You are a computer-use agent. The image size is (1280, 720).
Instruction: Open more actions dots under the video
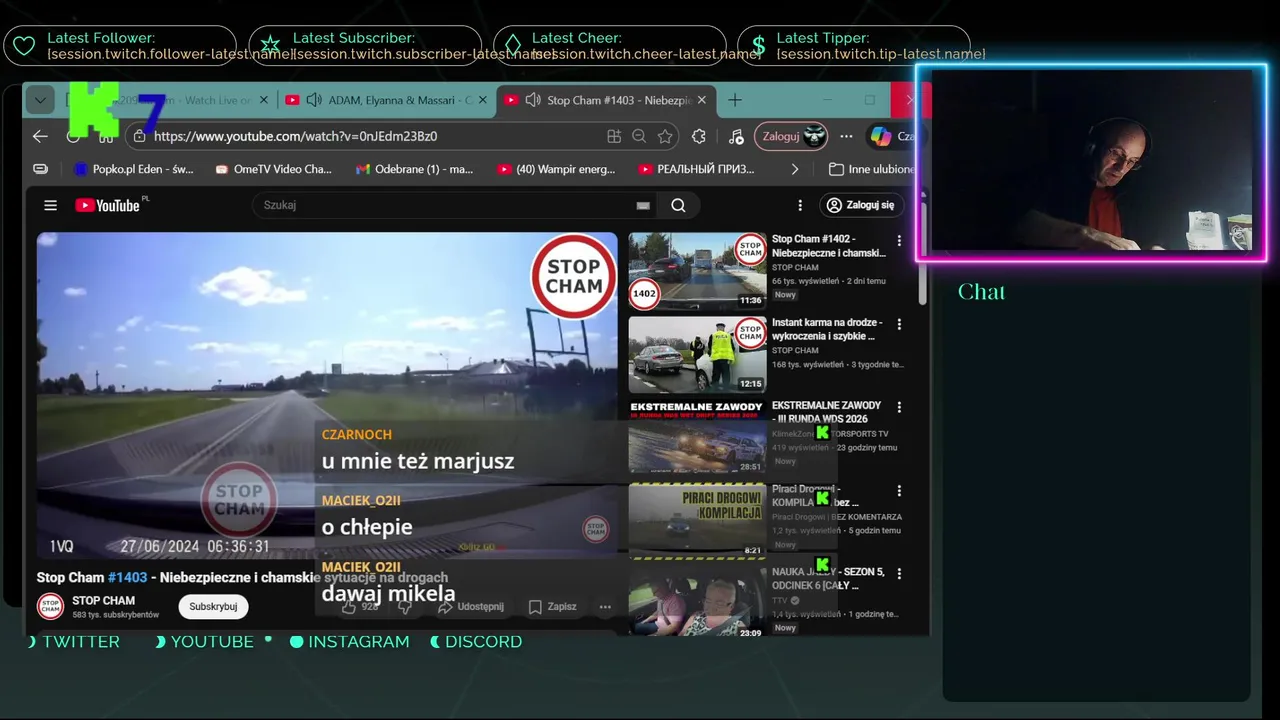point(605,606)
